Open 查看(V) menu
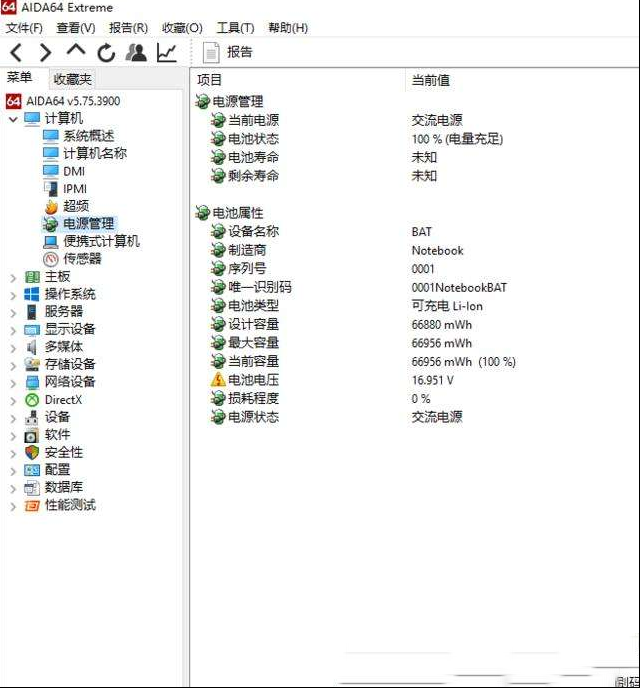The height and width of the screenshot is (688, 640). (76, 28)
